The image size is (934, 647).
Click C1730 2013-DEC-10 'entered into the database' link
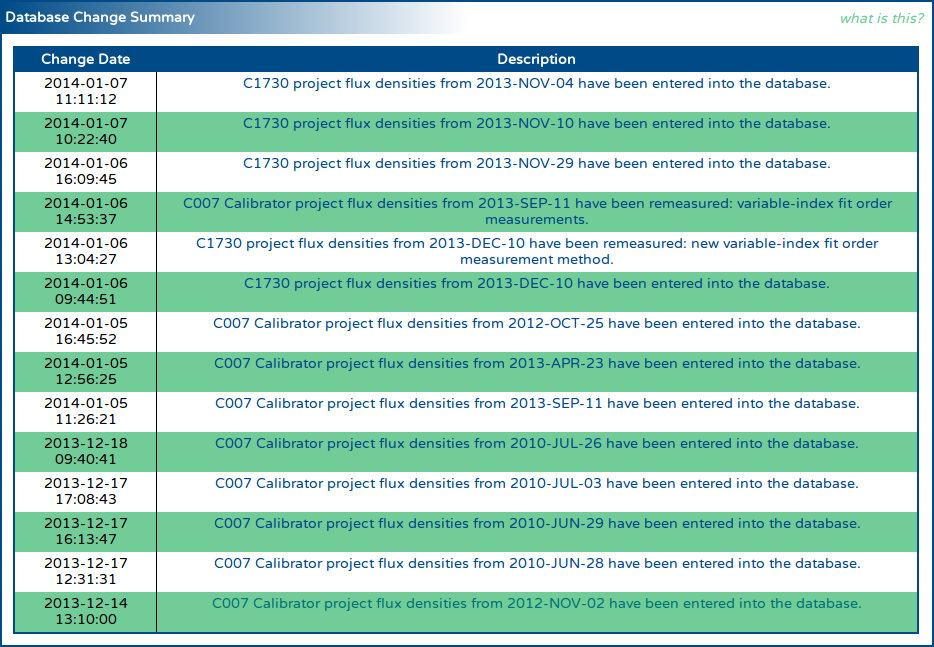tap(536, 284)
